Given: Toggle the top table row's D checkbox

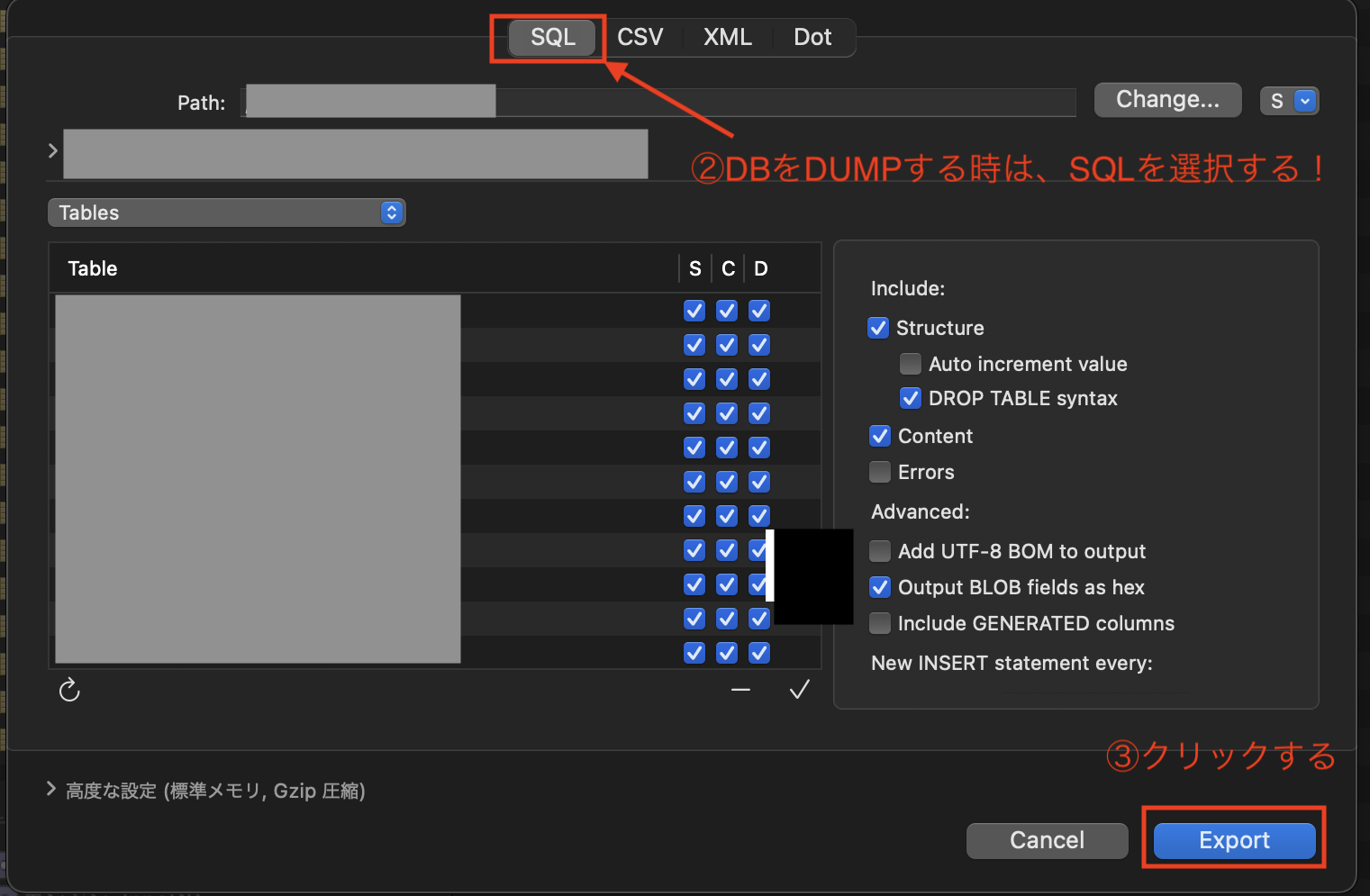Looking at the screenshot, I should pyautogui.click(x=759, y=311).
